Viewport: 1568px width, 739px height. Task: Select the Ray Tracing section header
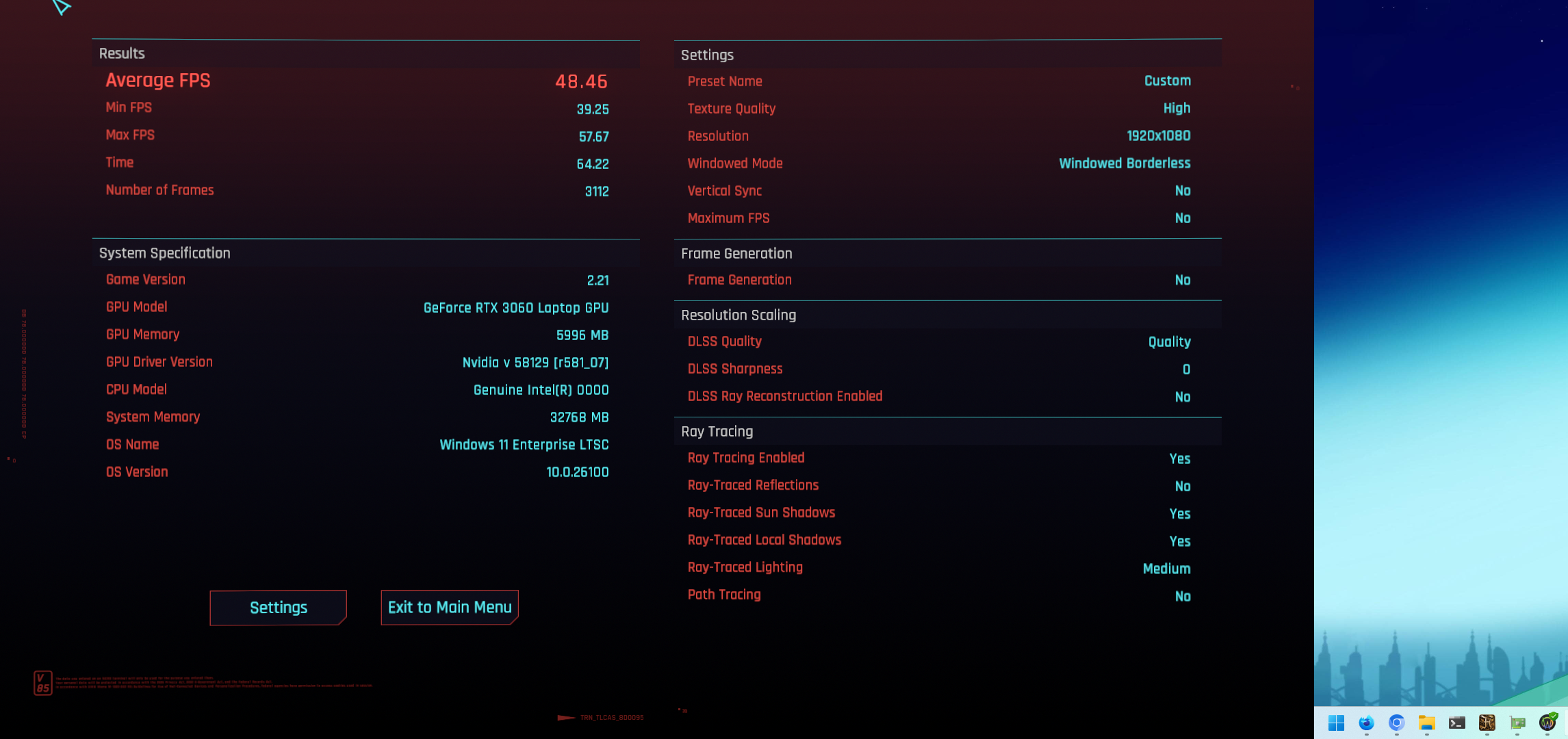pos(717,431)
